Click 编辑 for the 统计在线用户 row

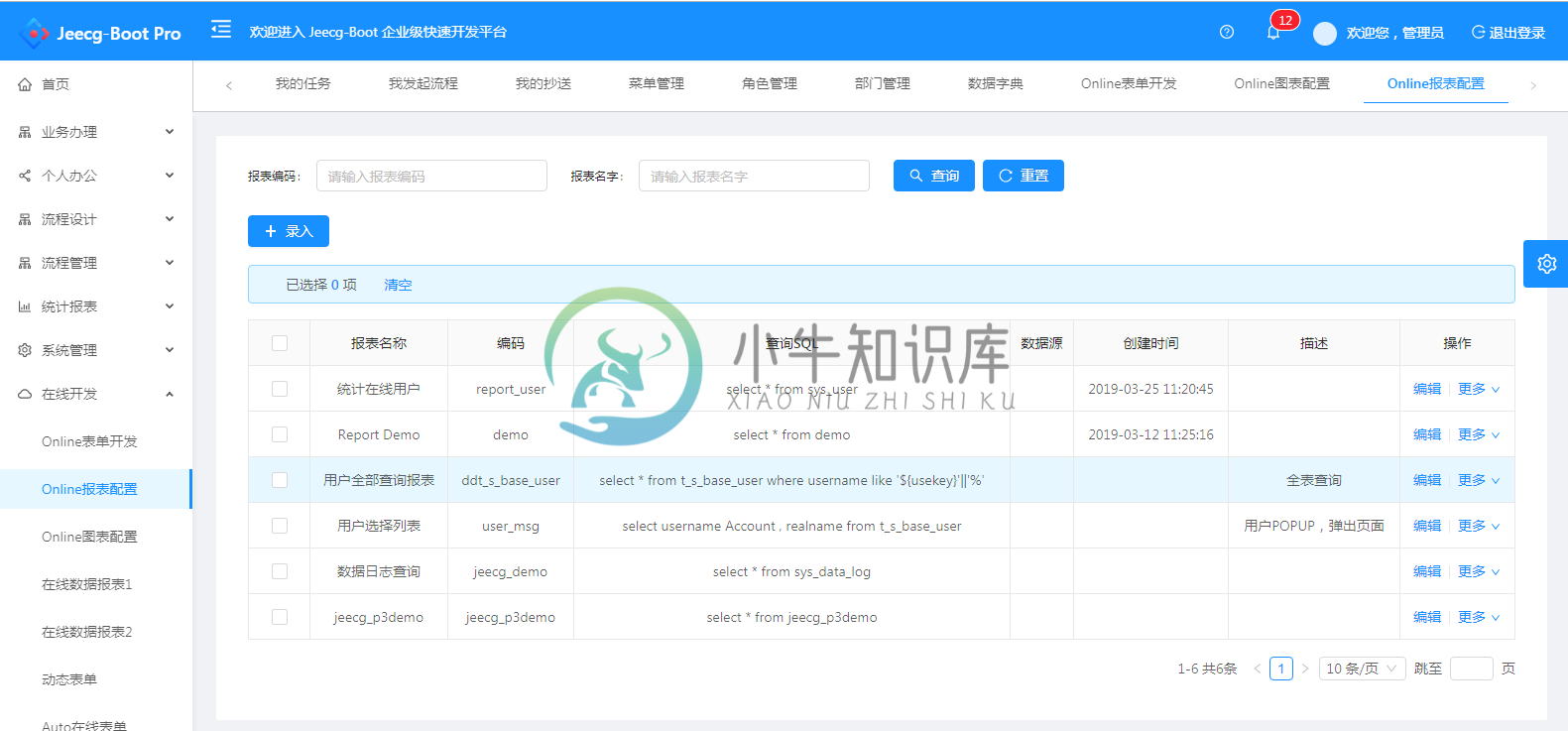tap(1427, 389)
